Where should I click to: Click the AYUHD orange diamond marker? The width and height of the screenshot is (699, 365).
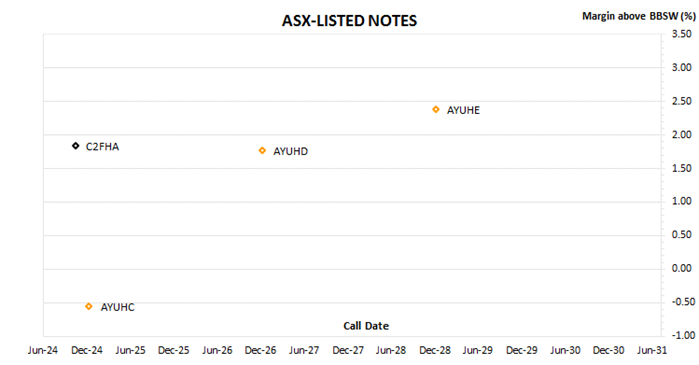[x=262, y=151]
